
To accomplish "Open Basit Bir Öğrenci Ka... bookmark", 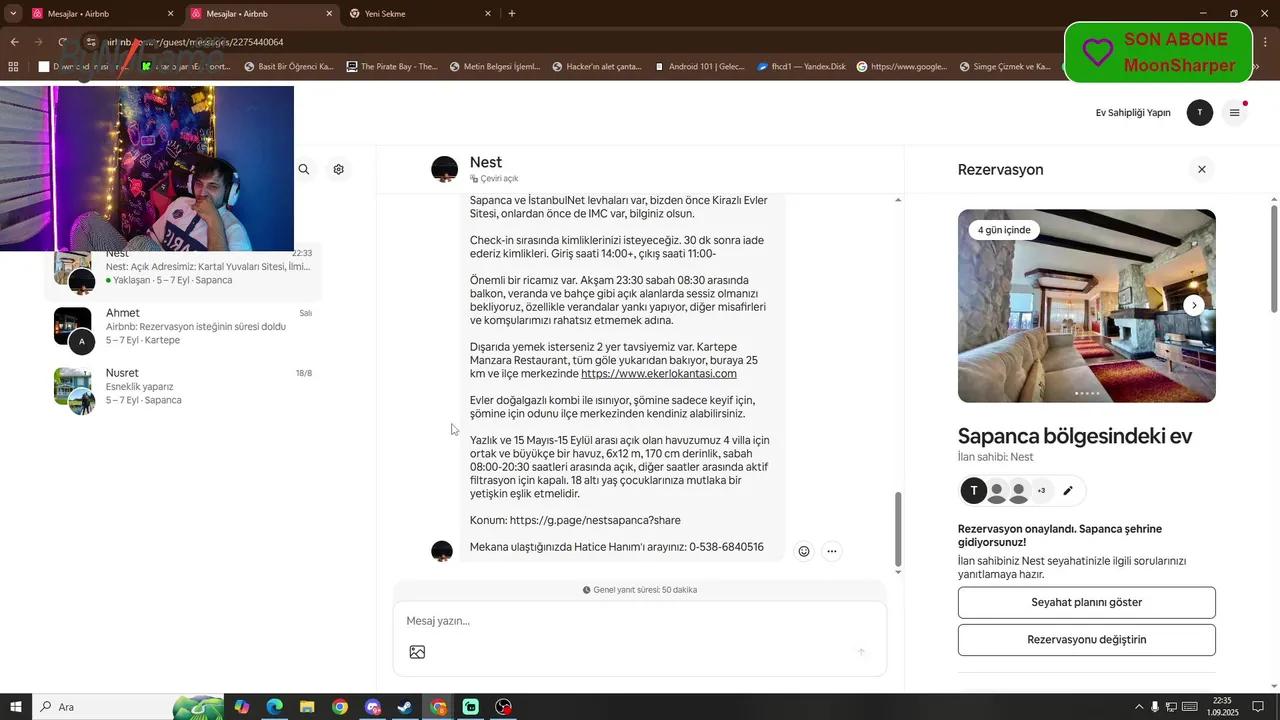I will click(288, 67).
